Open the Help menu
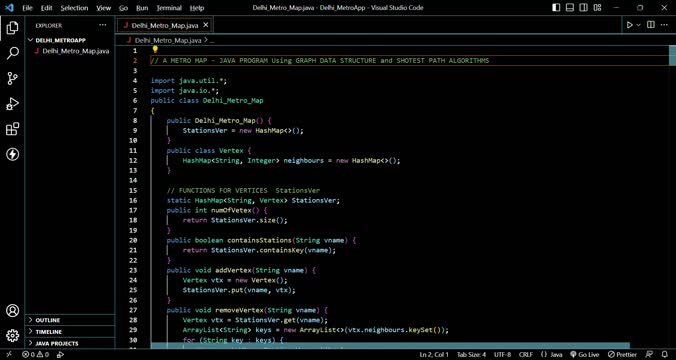This screenshot has height=360, width=676. 197,8
